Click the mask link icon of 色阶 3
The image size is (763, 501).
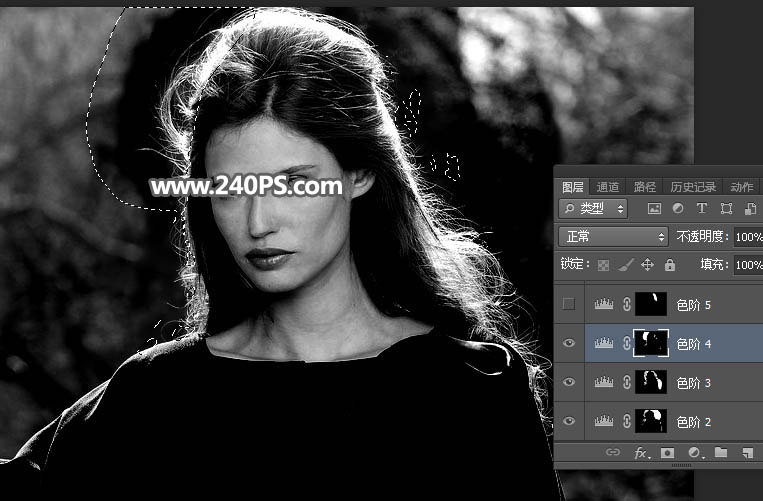click(x=627, y=382)
